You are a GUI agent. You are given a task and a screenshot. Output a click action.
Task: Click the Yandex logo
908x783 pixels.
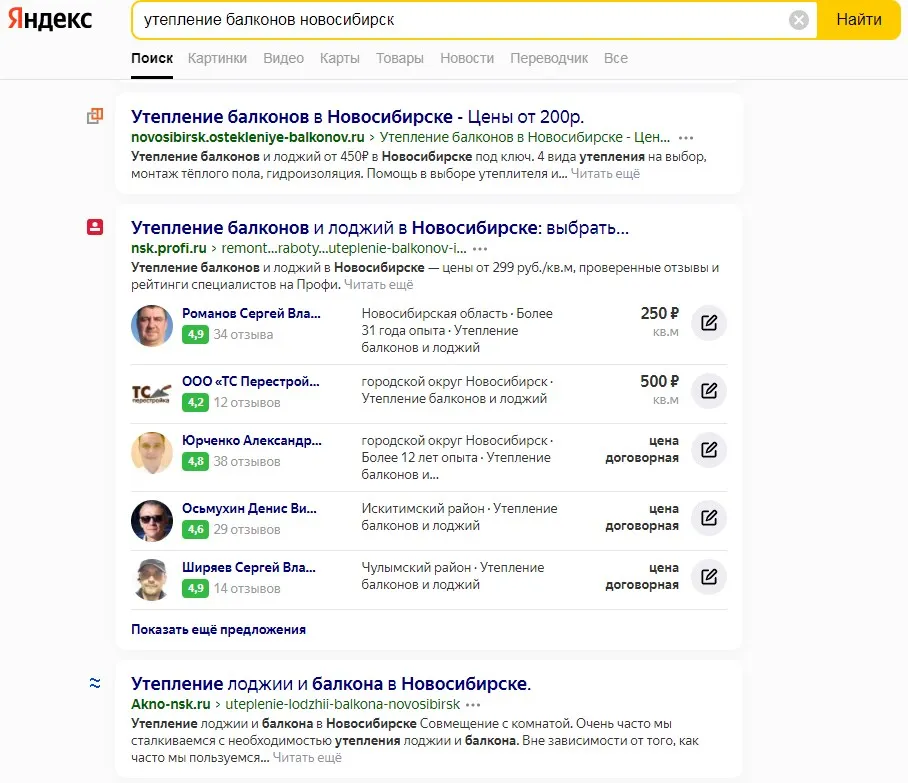point(50,19)
